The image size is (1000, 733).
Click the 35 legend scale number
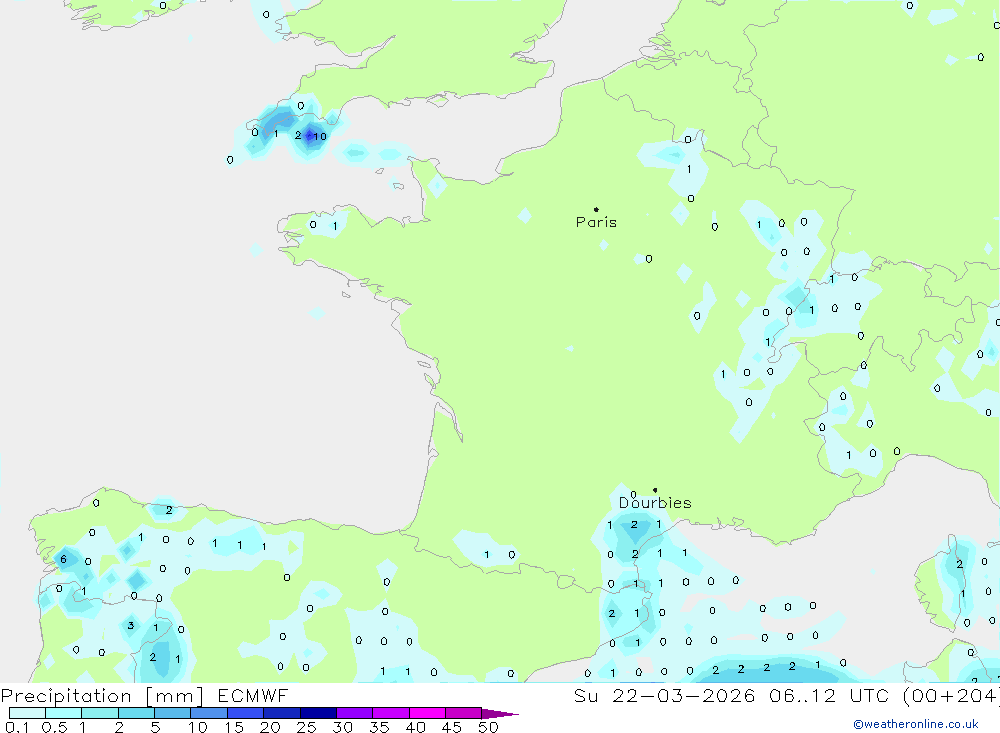pos(379,727)
